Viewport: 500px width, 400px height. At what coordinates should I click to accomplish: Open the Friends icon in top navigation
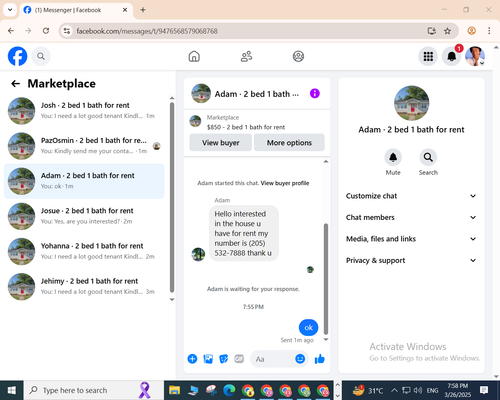coord(246,56)
